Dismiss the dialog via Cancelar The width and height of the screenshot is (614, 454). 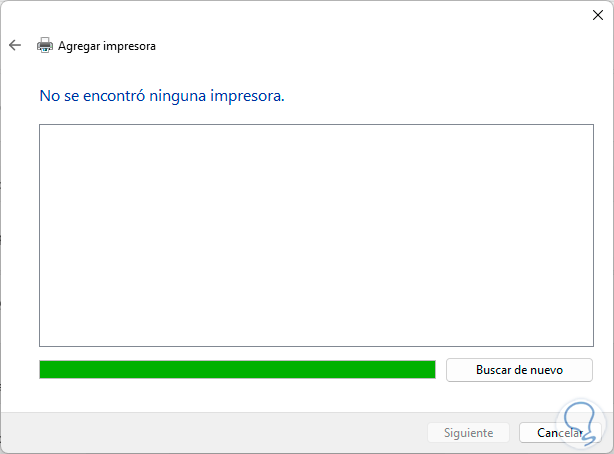(560, 433)
